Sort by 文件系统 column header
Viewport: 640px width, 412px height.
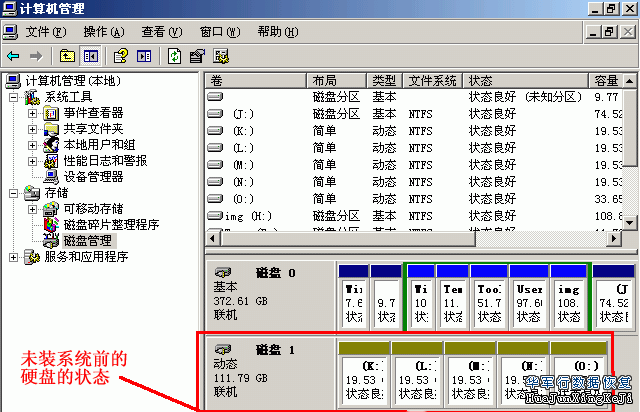[x=433, y=80]
